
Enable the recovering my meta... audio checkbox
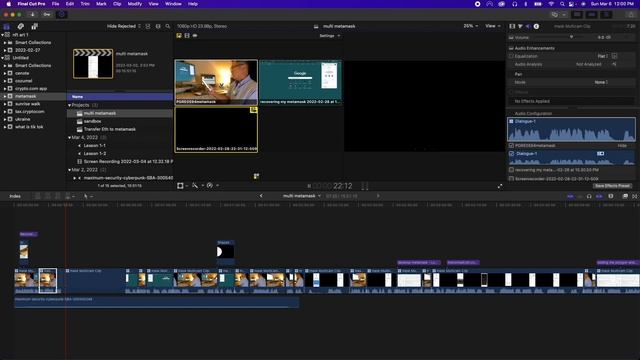(511, 170)
